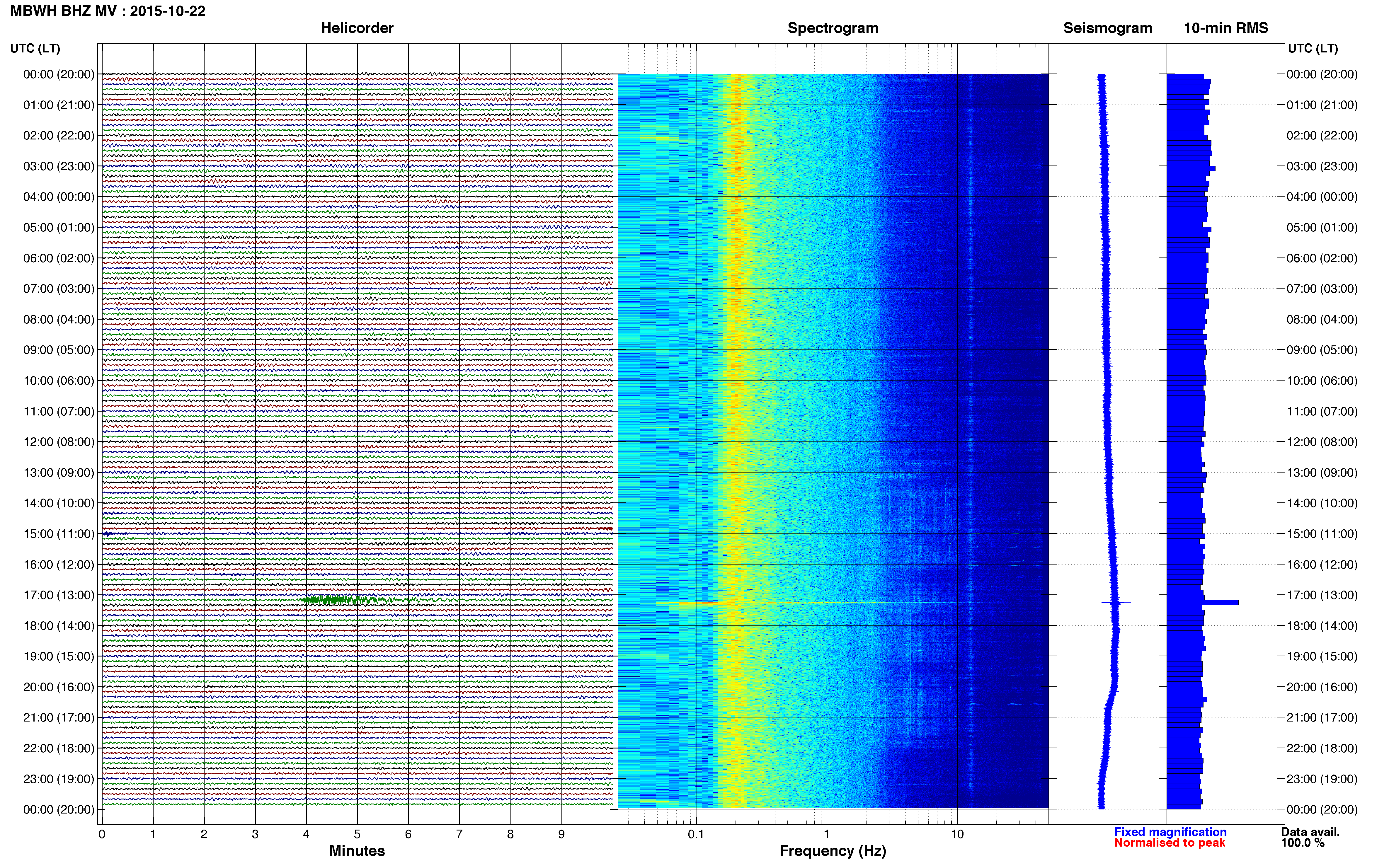Screen dimensions: 1389x868
Task: Click the '9' minutes tick label
Action: point(561,834)
